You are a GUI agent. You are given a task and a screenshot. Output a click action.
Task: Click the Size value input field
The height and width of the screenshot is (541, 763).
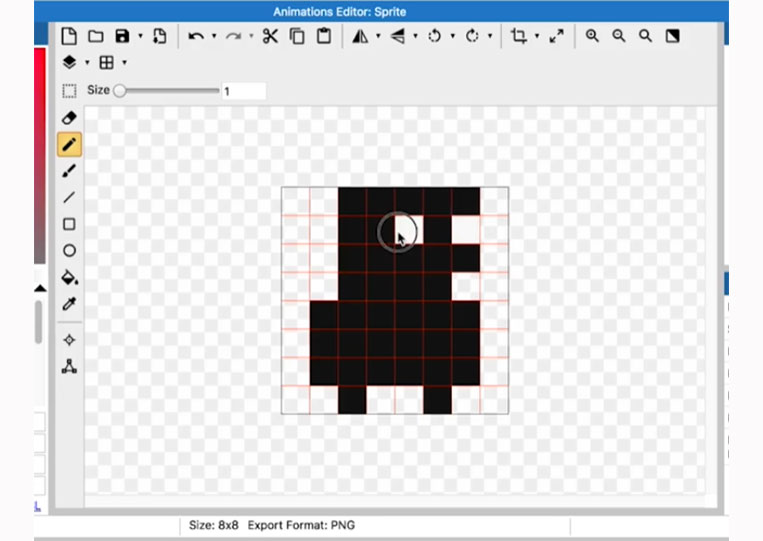tap(244, 91)
